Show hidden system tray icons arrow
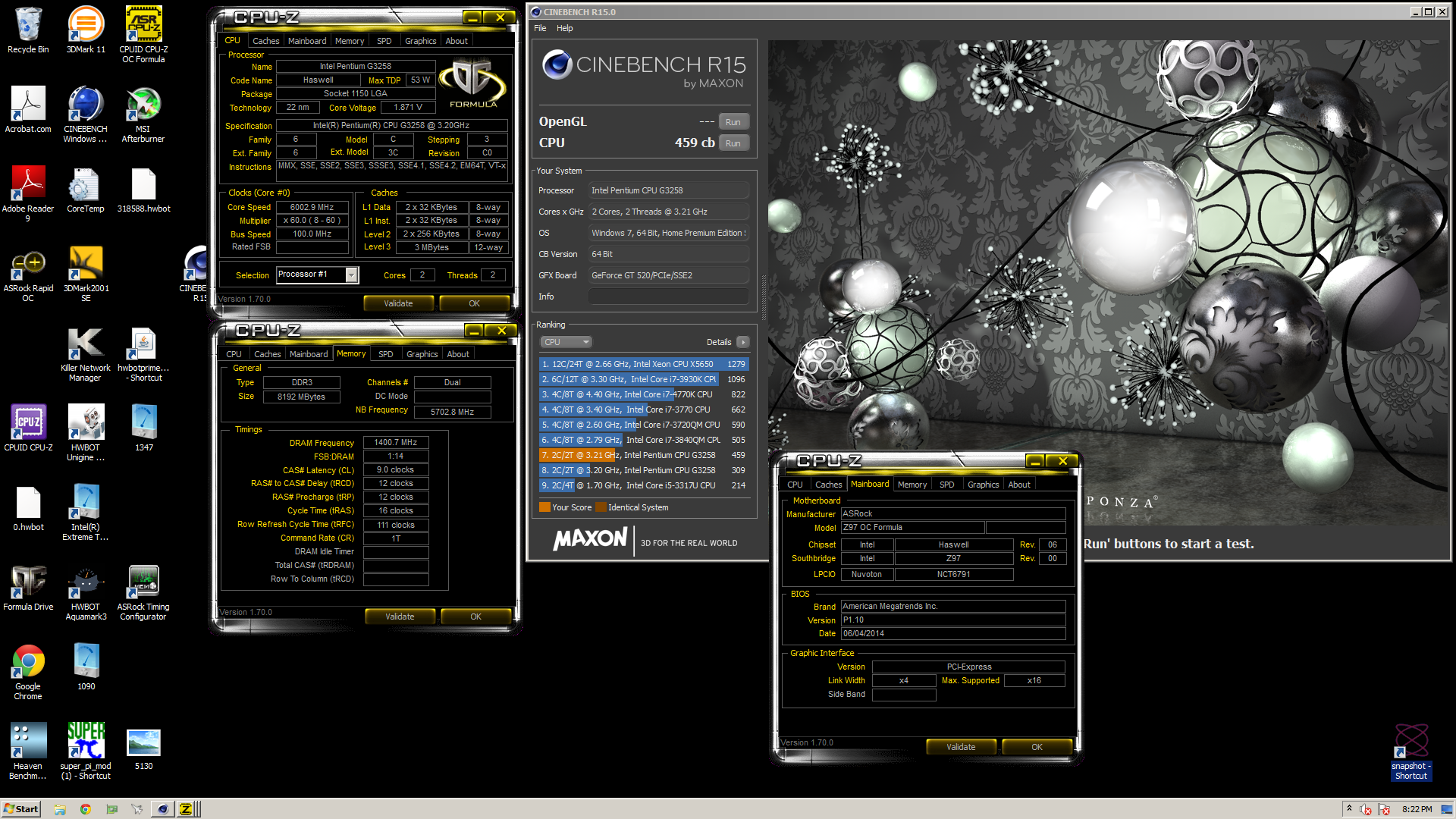The width and height of the screenshot is (1456, 819). click(1349, 808)
